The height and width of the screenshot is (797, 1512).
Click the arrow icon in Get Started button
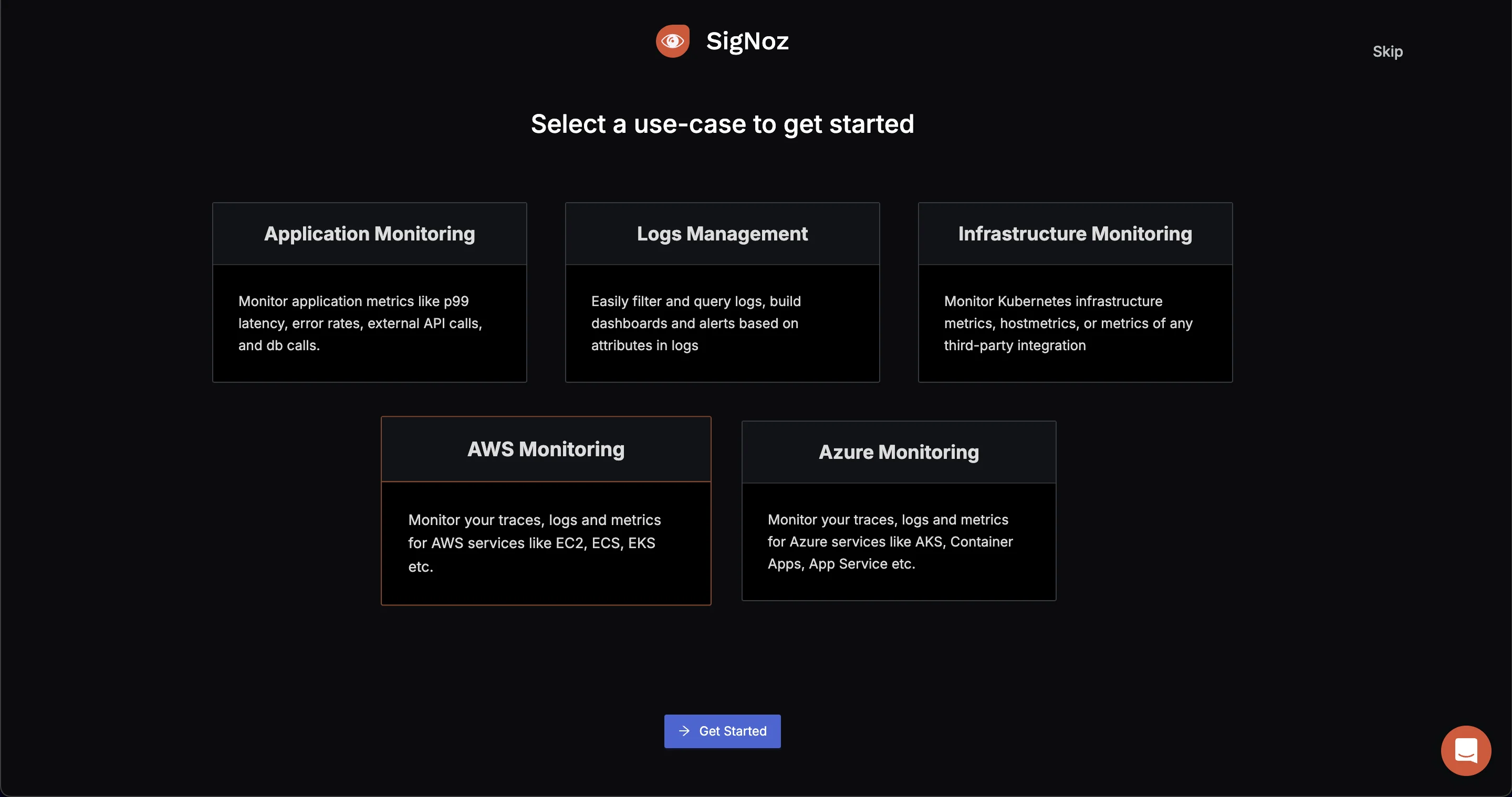684,731
